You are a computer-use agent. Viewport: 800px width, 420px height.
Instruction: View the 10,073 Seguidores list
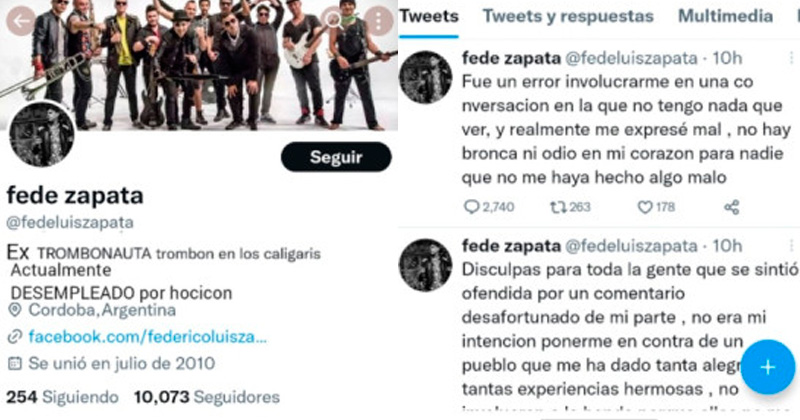[x=207, y=397]
